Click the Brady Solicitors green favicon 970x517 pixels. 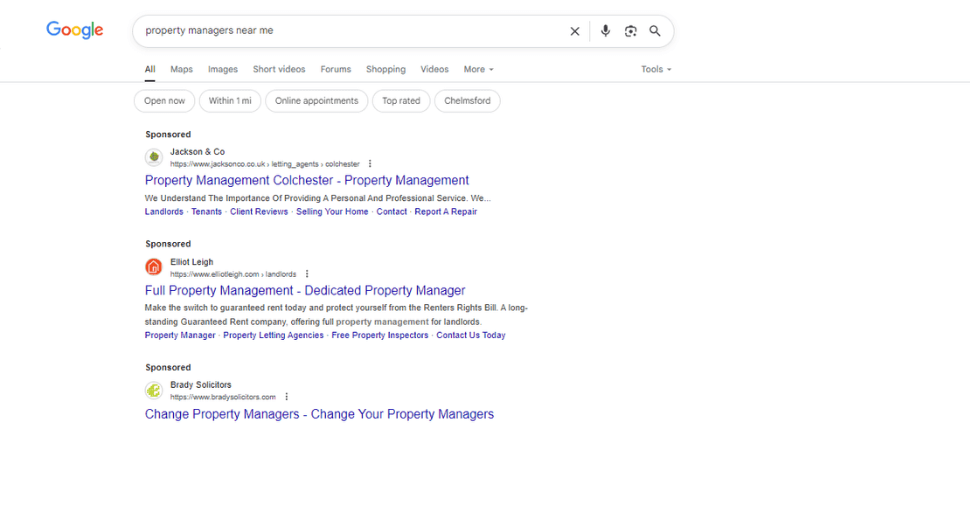click(x=154, y=390)
